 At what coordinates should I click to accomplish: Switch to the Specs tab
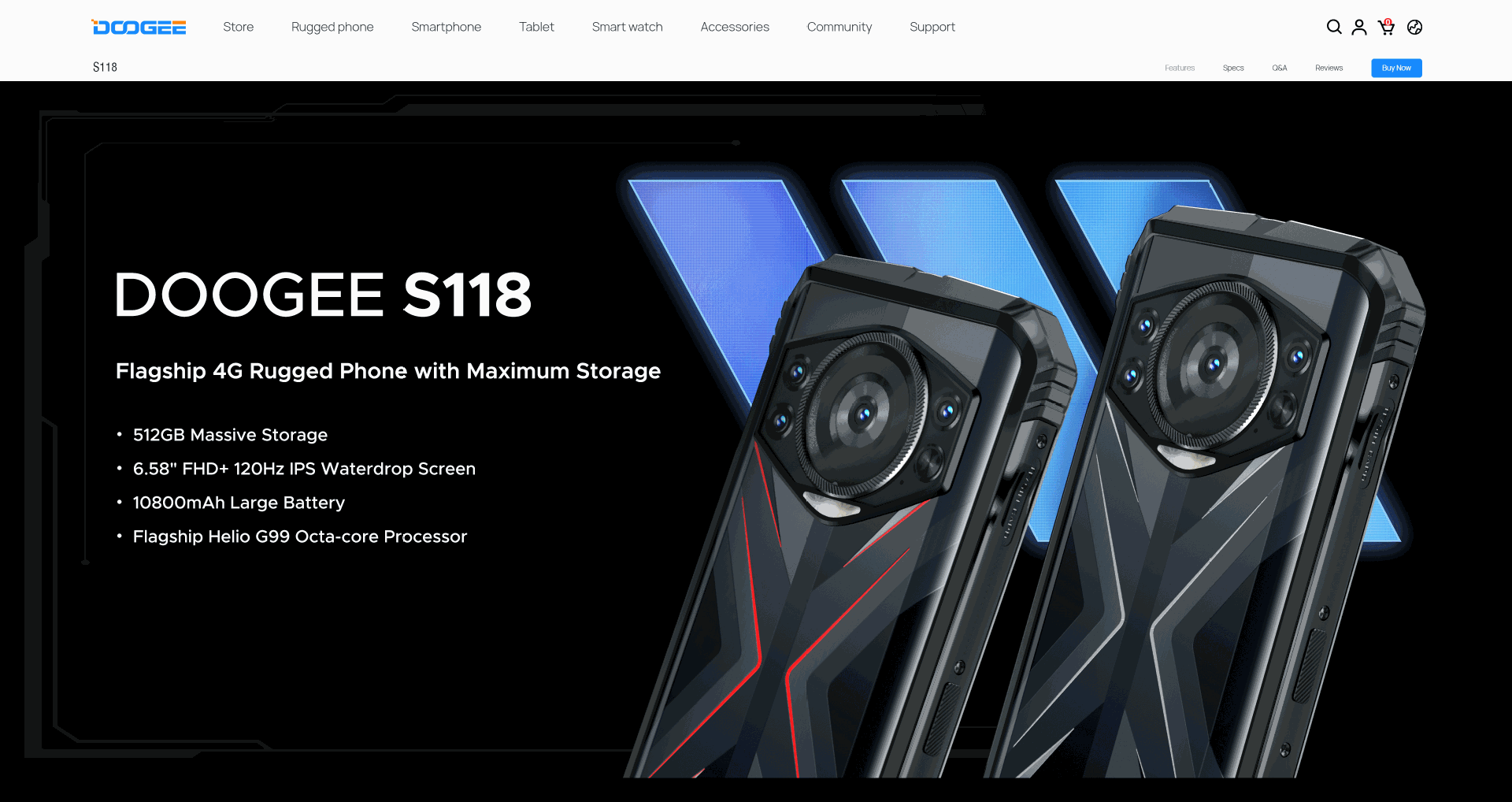pyautogui.click(x=1233, y=68)
